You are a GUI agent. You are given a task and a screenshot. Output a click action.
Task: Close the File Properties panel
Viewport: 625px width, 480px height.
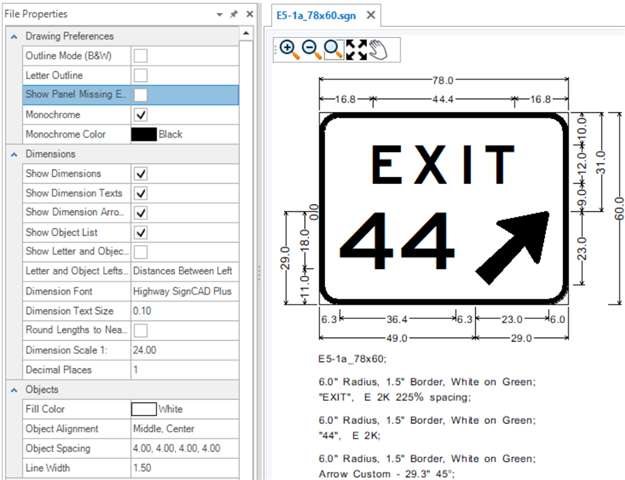(x=247, y=16)
